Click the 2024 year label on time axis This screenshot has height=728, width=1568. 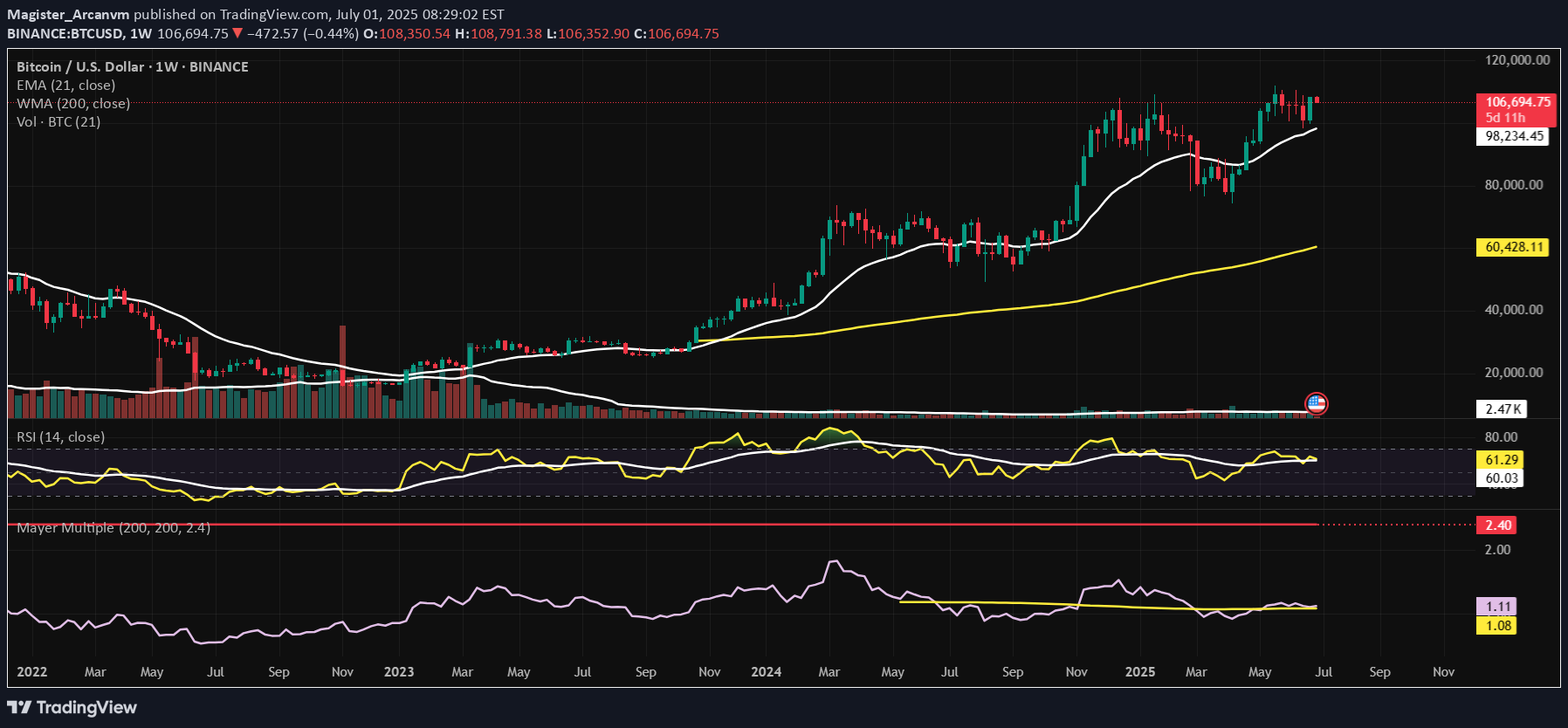click(x=767, y=672)
